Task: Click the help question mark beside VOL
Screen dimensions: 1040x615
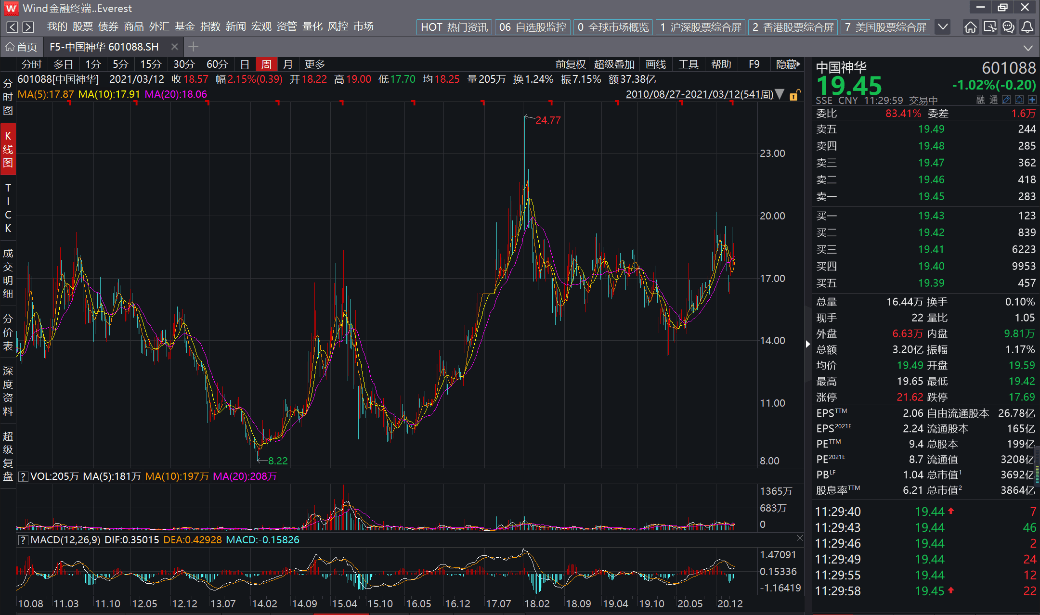Action: 23,476
